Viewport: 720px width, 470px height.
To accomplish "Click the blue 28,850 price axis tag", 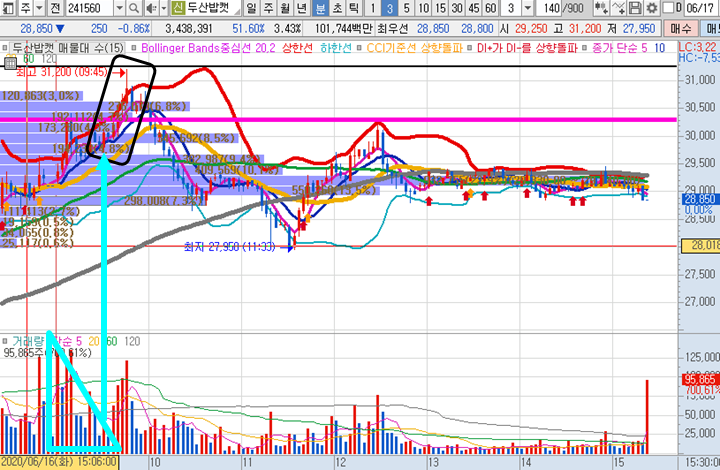I will coord(699,199).
